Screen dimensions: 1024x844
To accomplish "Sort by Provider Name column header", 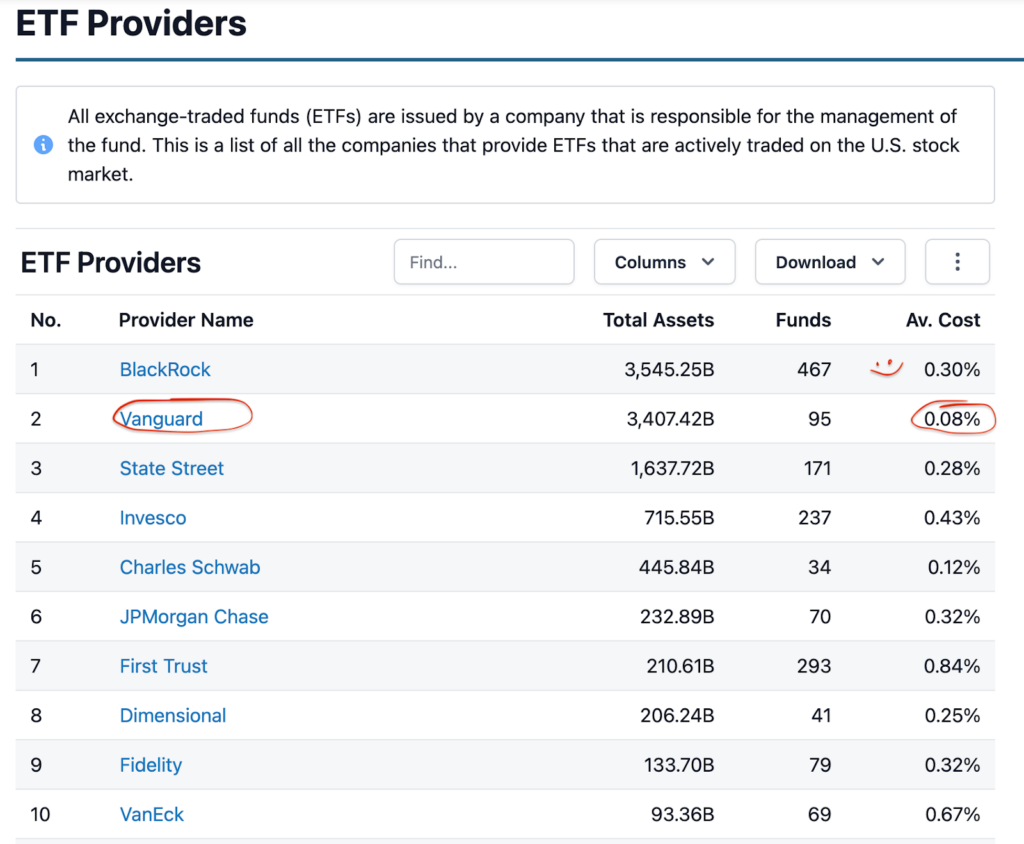I will [186, 320].
